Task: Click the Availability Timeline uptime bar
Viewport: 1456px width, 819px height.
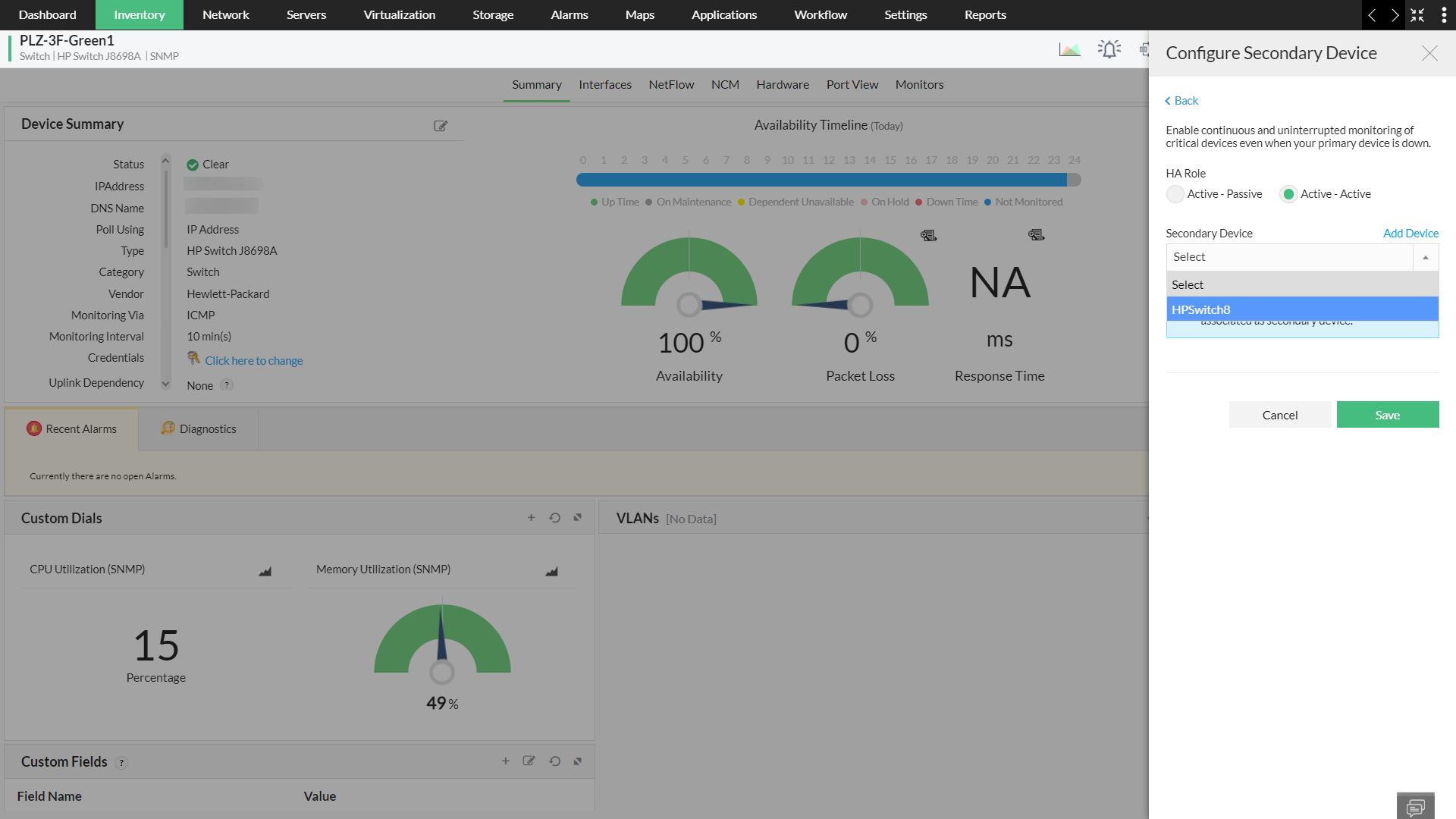Action: pos(821,180)
